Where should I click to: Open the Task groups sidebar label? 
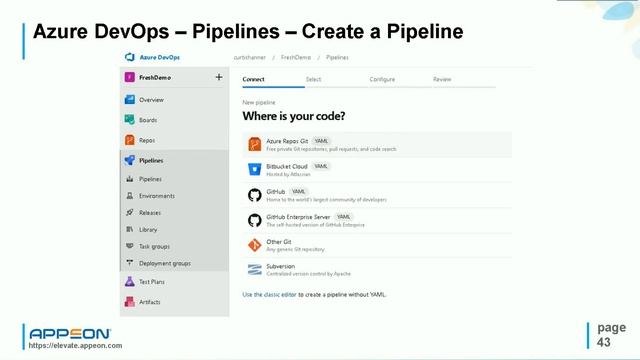coord(154,247)
